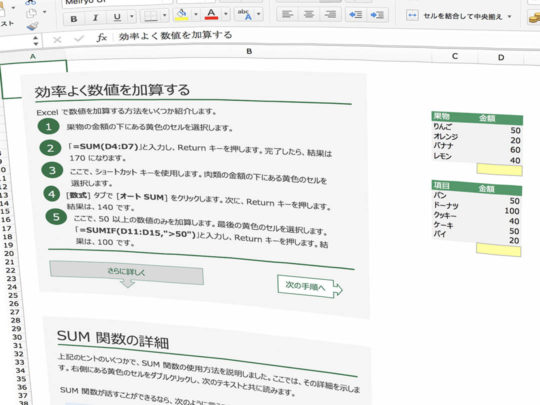Screen dimensions: 540x405
Task: Click the value 20 in the オレンジ row
Action: [x=515, y=141]
